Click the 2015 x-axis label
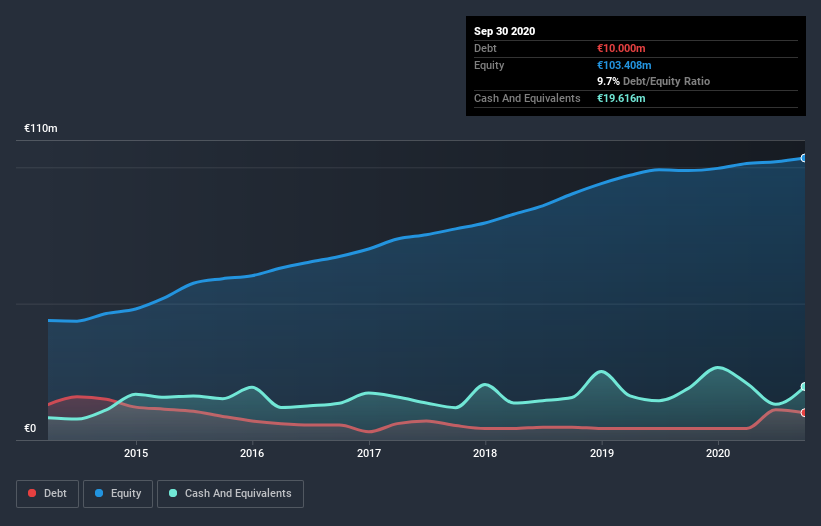The image size is (821, 526). click(136, 453)
